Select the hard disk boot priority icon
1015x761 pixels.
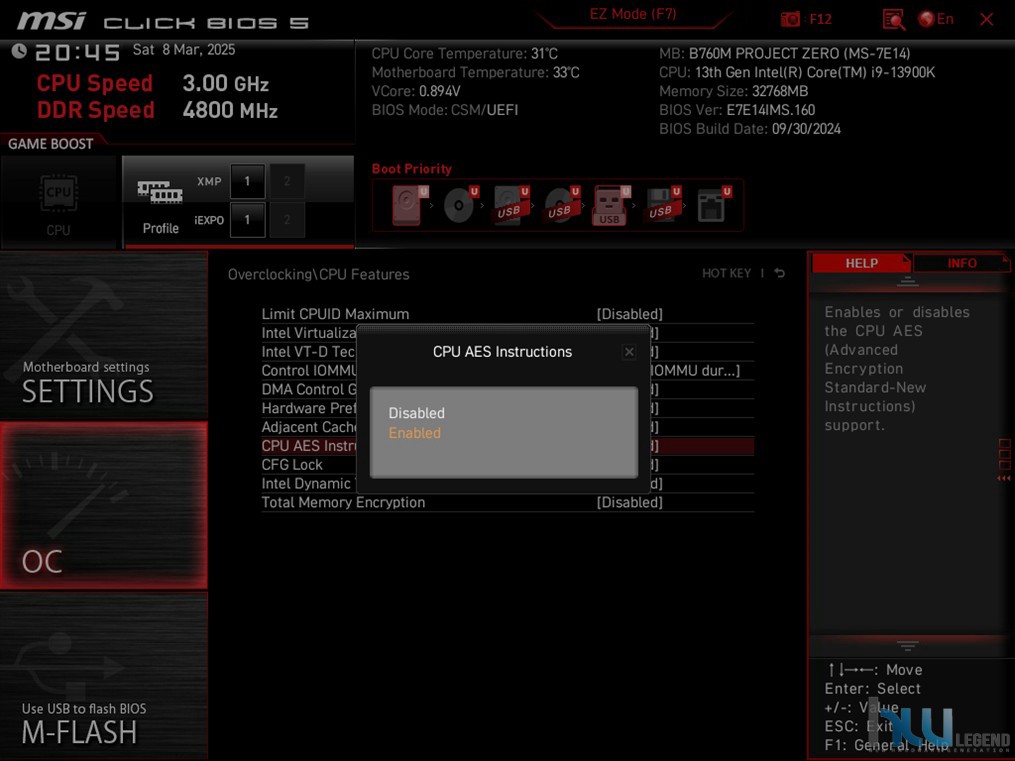tap(409, 204)
